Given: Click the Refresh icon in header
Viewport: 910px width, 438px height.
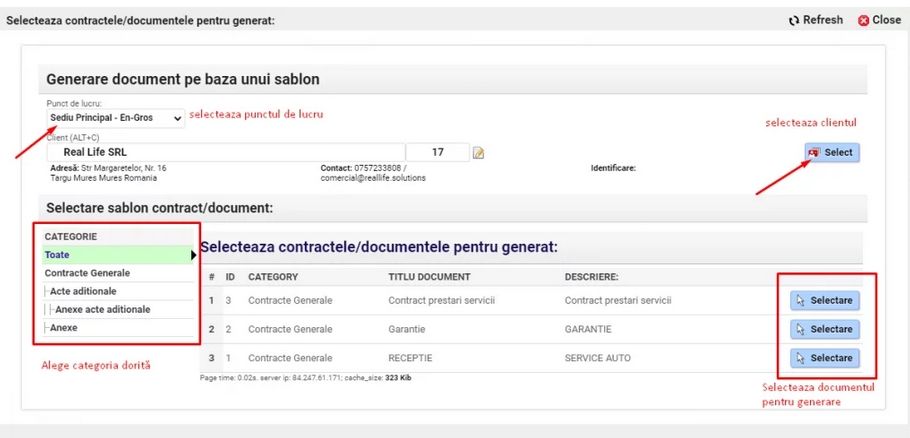Looking at the screenshot, I should click(794, 20).
